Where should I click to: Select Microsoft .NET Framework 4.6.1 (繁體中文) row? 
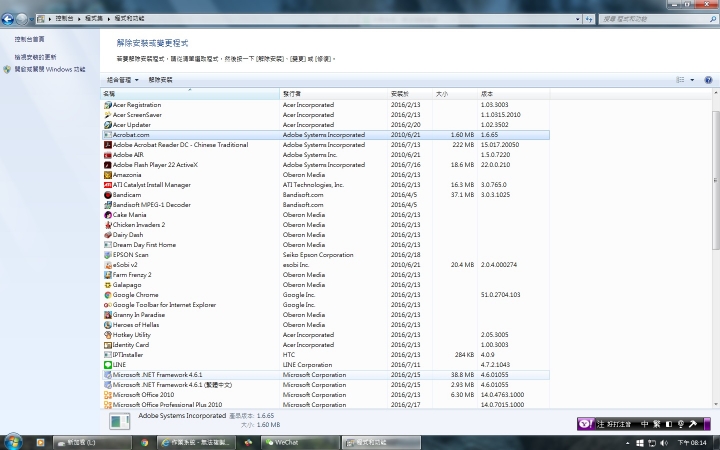coord(326,385)
